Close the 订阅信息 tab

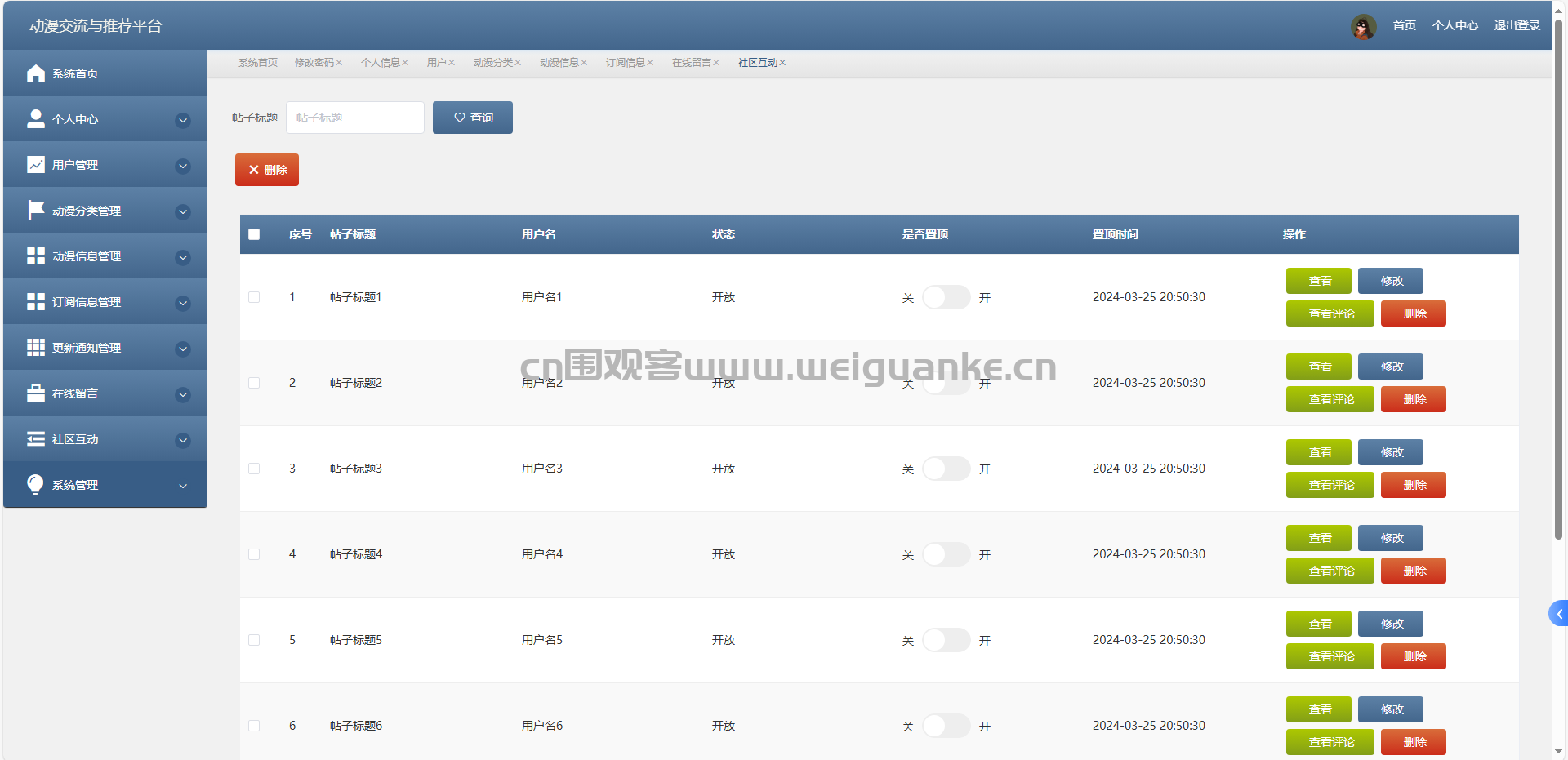(x=650, y=63)
